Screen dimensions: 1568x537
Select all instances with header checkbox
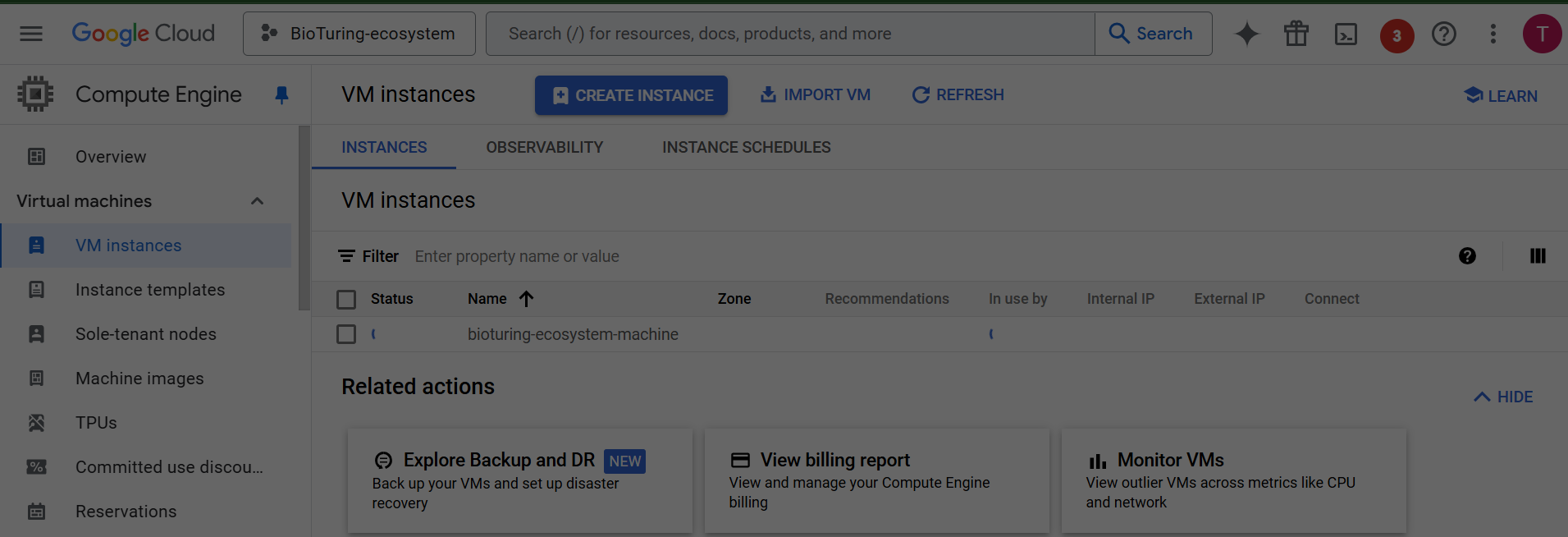point(346,300)
